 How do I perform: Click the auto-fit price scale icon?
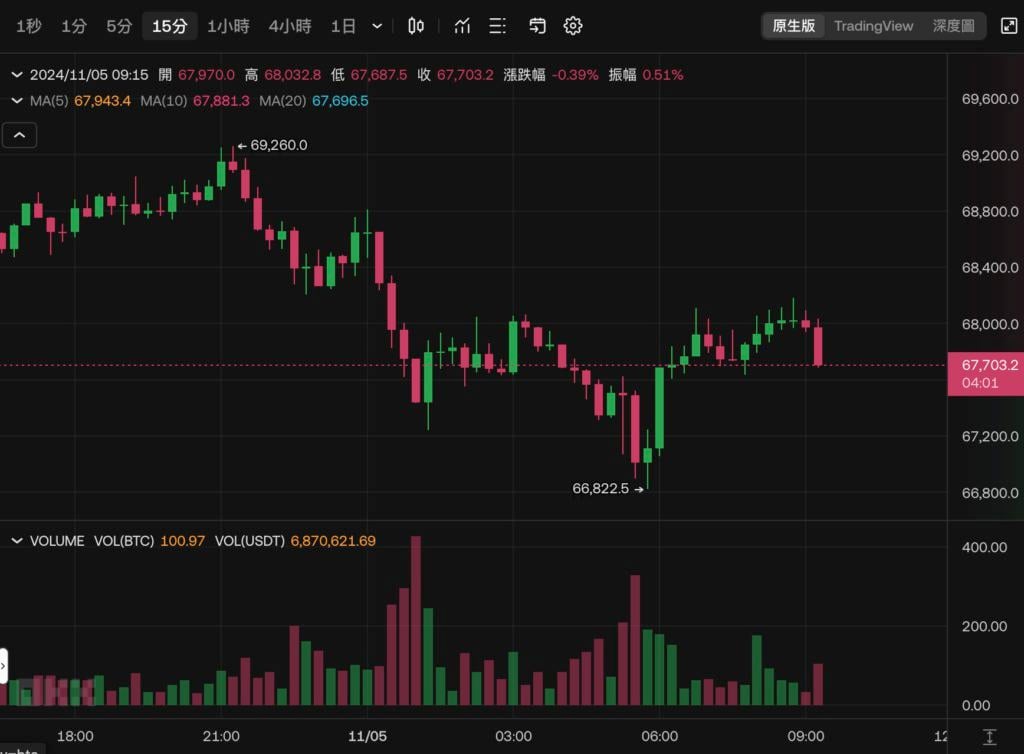pyautogui.click(x=989, y=737)
